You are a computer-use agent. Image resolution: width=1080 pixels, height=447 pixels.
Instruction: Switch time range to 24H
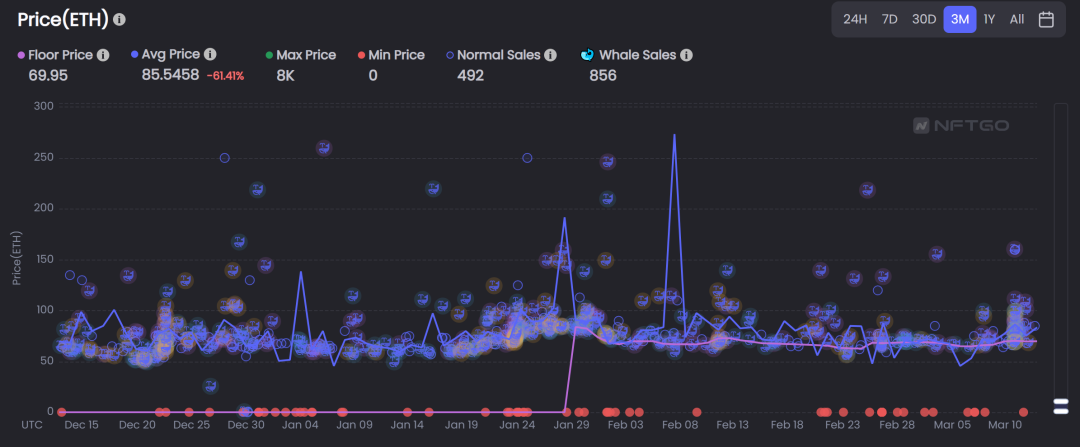click(855, 19)
